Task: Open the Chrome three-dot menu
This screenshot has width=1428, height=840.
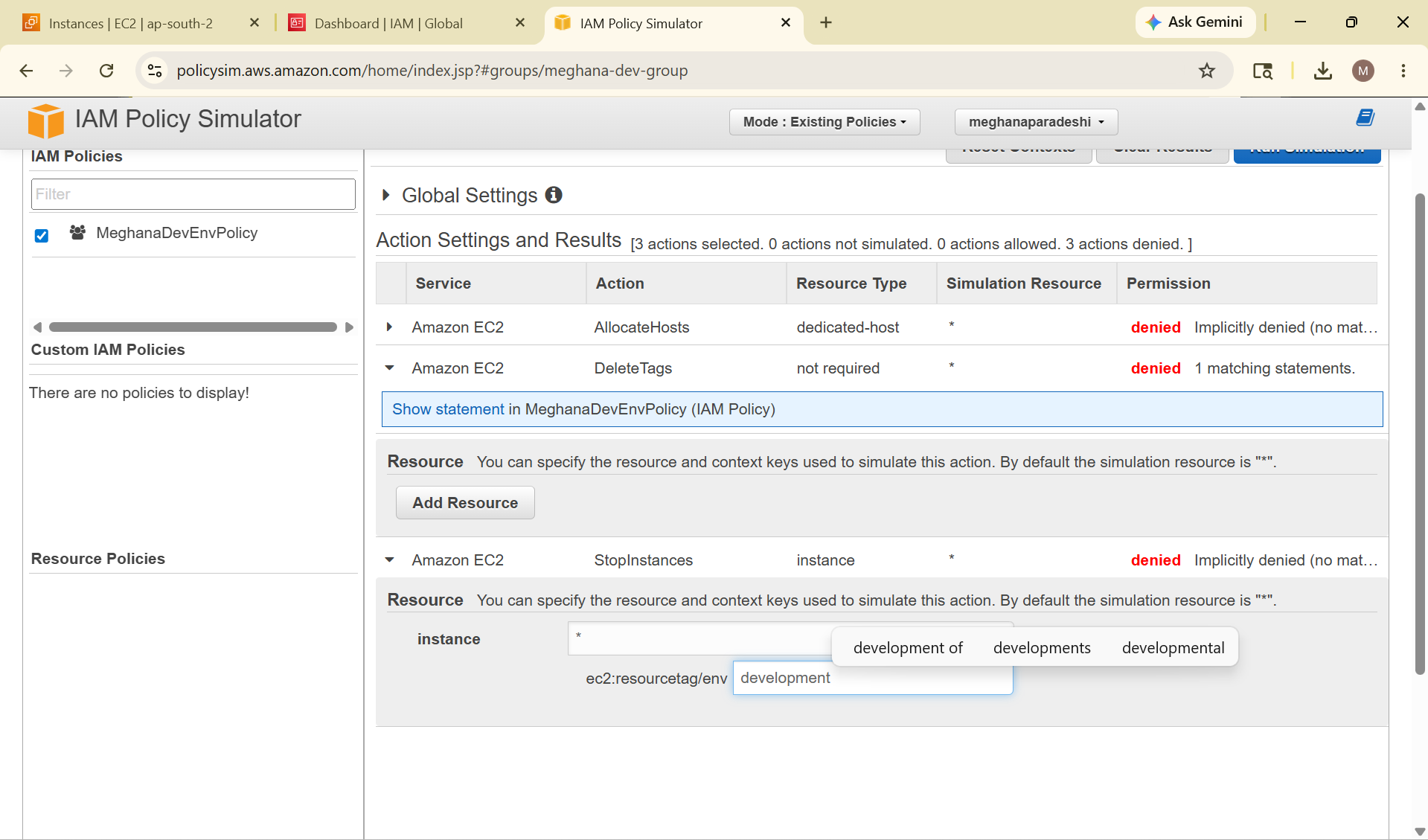Action: click(x=1403, y=71)
